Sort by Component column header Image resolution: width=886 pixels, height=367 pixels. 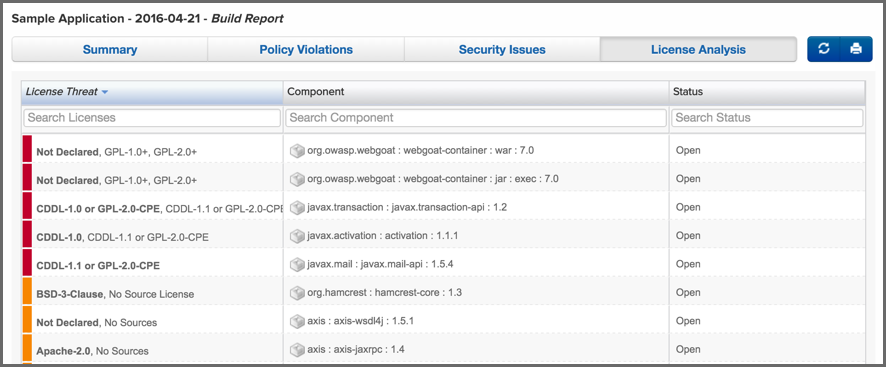(476, 92)
